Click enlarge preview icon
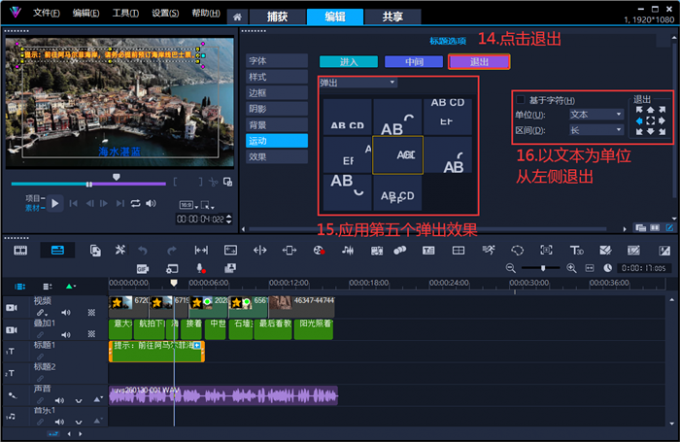The image size is (680, 442). tap(228, 182)
